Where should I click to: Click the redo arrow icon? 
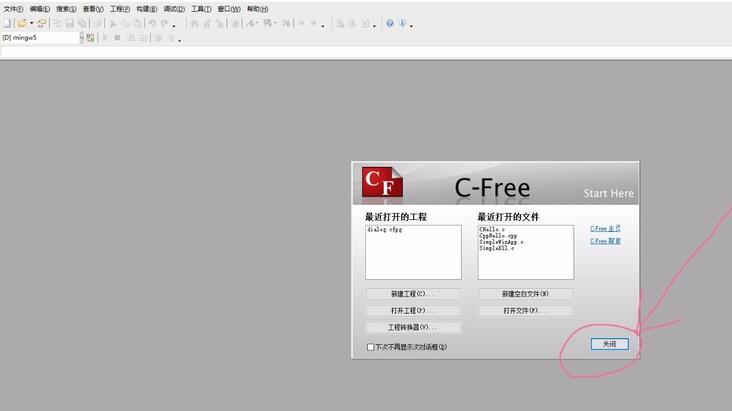165,23
